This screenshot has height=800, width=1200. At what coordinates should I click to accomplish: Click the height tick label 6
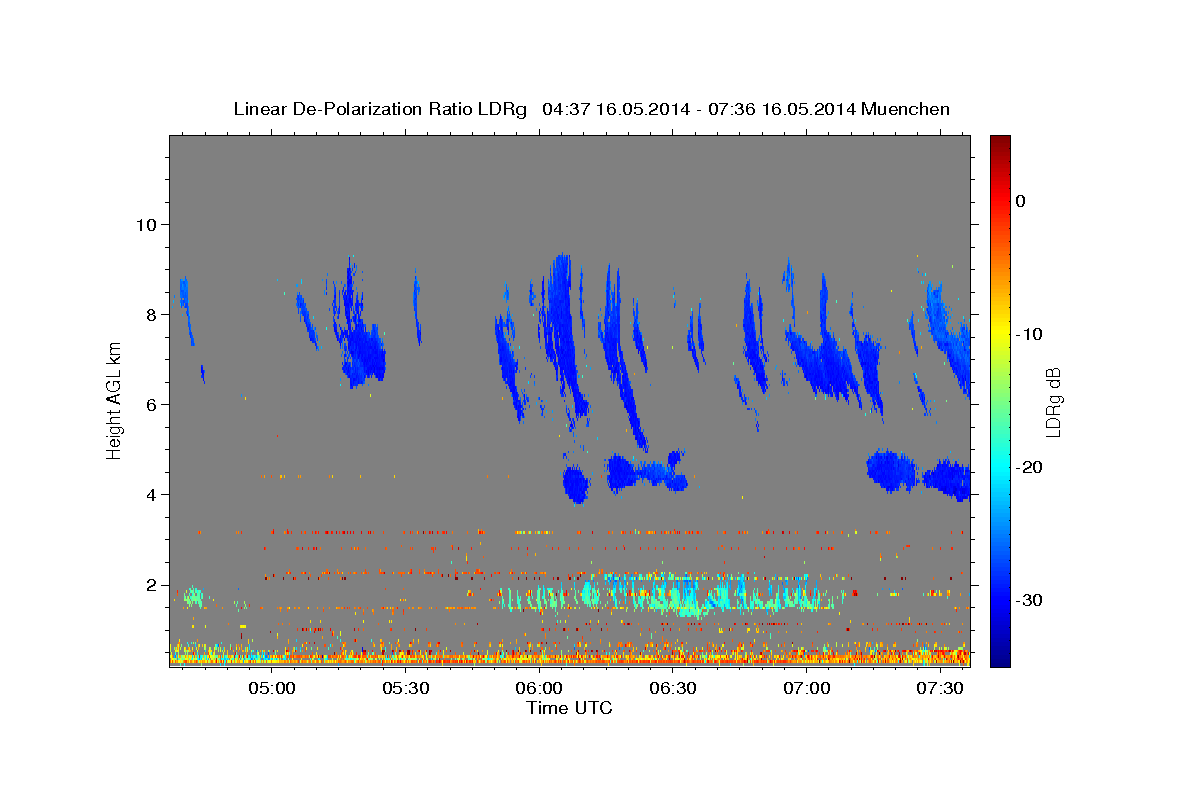click(152, 404)
